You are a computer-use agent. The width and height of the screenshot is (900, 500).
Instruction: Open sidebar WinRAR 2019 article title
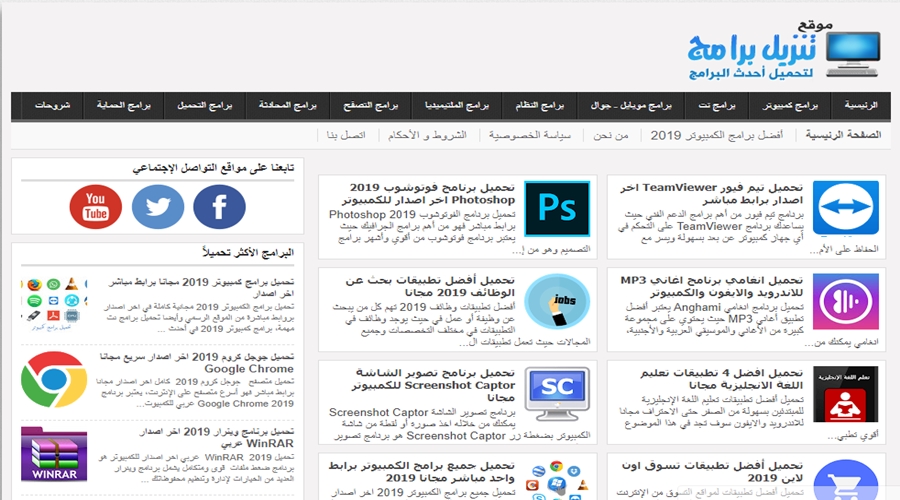(x=217, y=437)
